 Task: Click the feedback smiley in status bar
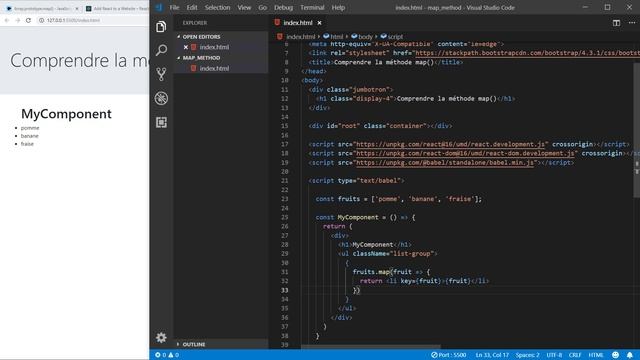pos(616,355)
